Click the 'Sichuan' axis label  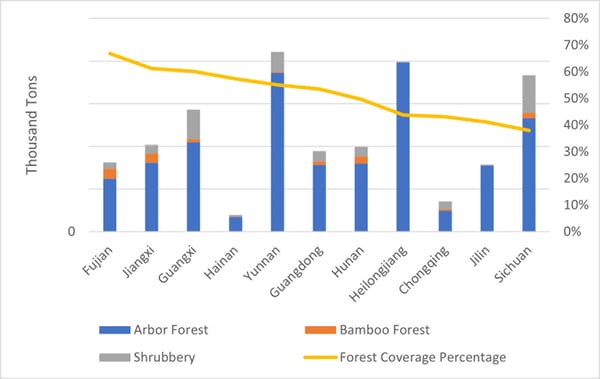514,264
